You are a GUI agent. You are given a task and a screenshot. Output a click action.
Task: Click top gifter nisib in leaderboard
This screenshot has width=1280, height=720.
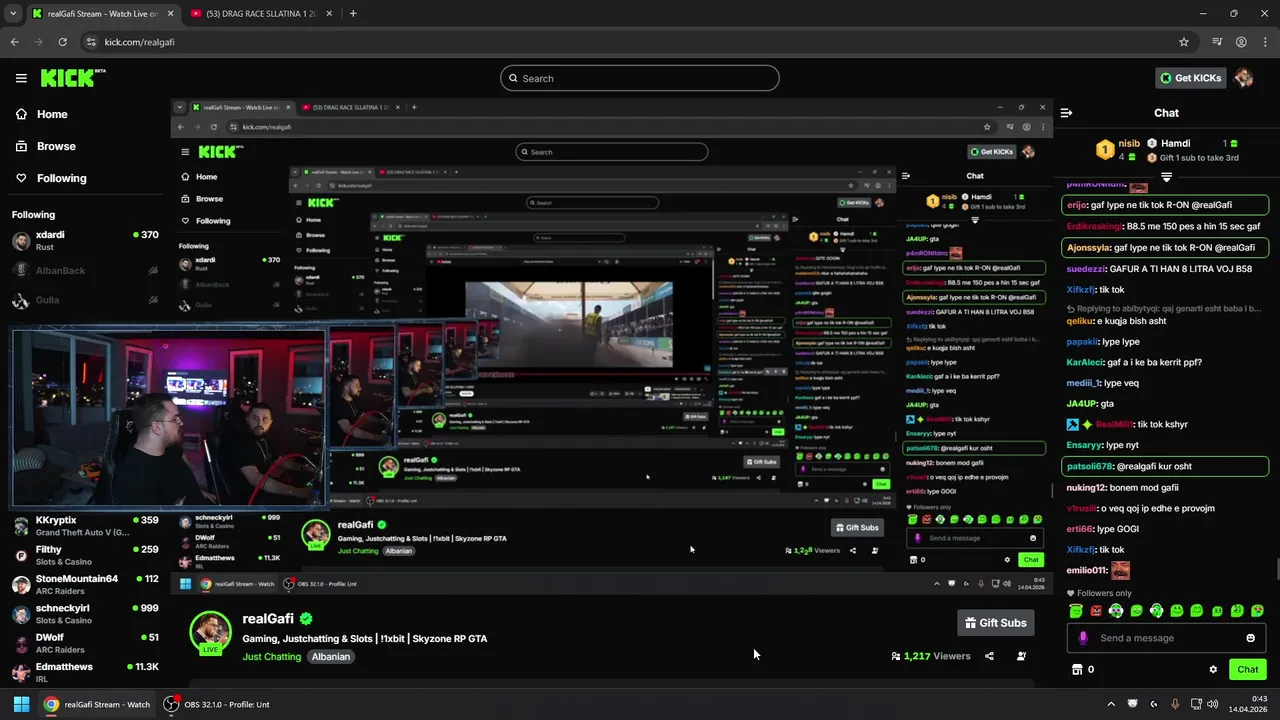(x=1129, y=143)
